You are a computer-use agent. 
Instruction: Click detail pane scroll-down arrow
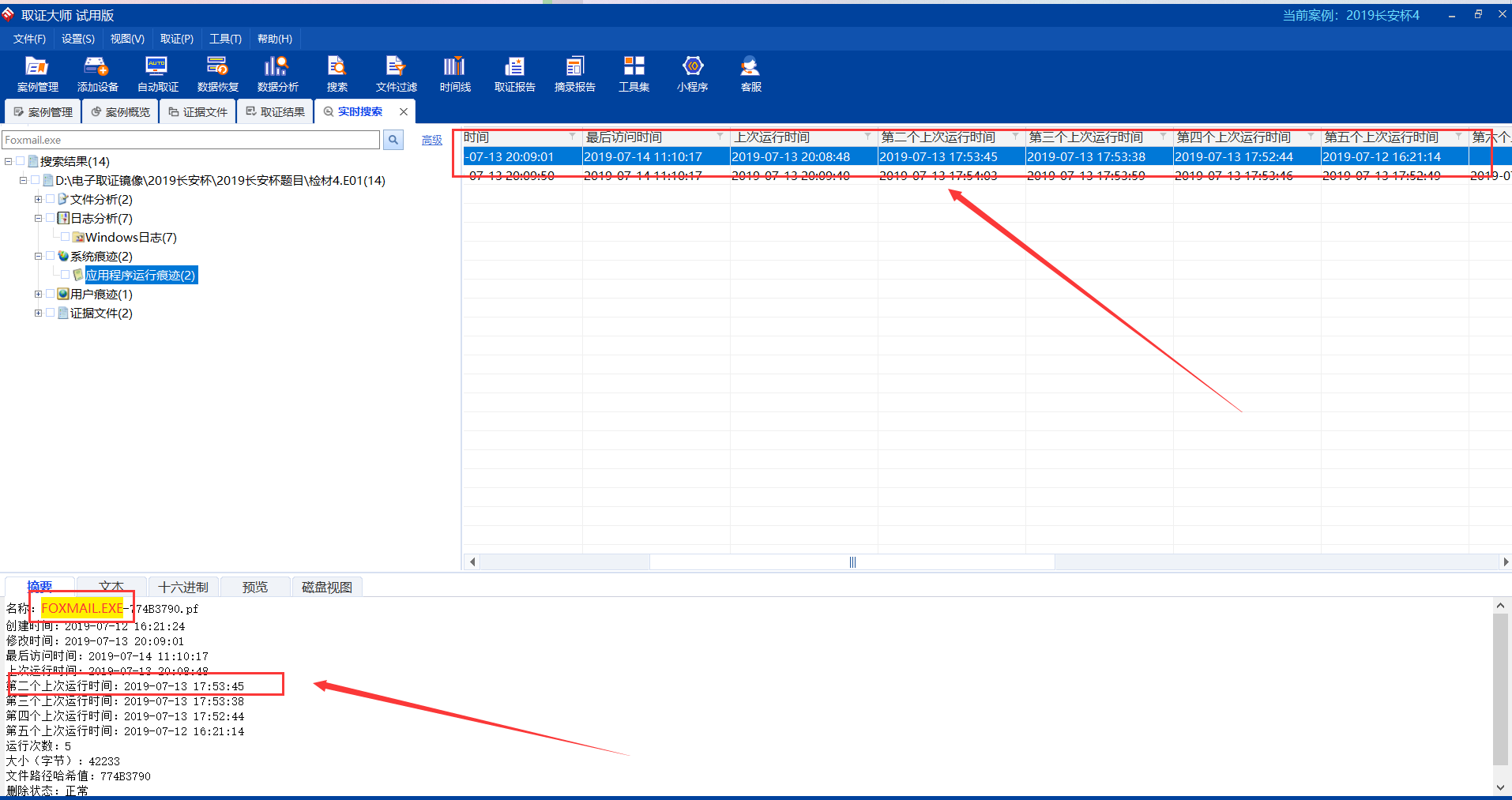1500,787
